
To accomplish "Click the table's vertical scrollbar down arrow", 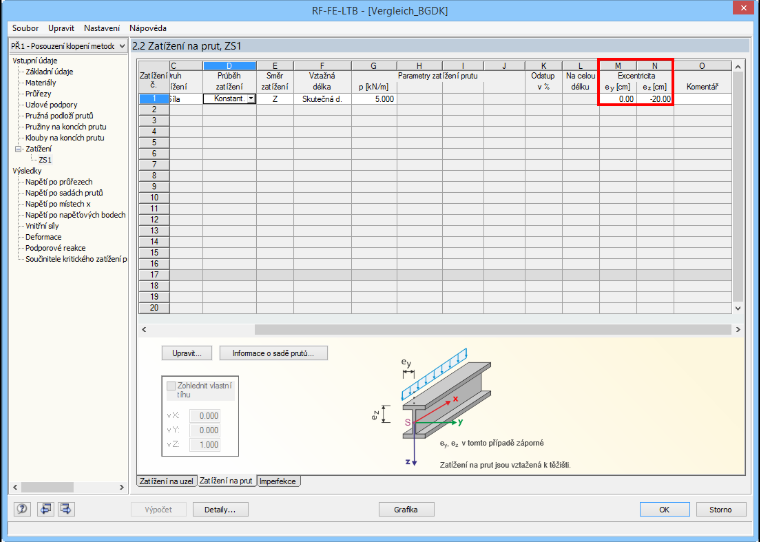I will click(738, 308).
